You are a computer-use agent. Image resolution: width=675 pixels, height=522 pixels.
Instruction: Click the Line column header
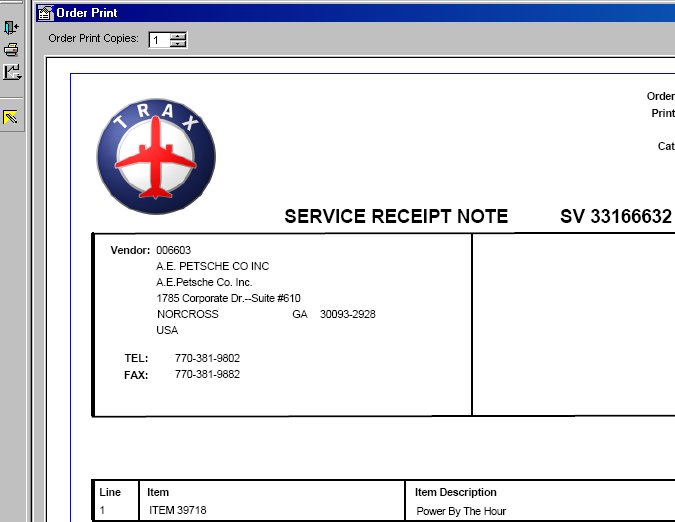[110, 492]
